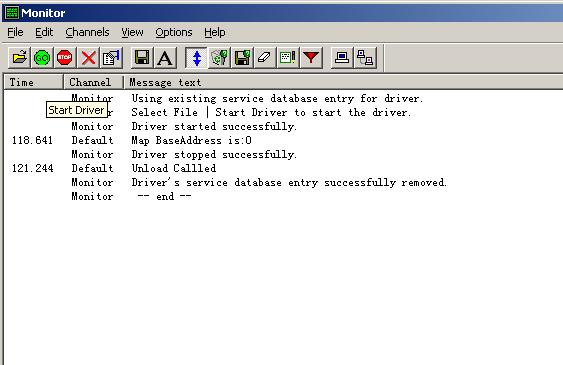Click the eraser clear messages icon
The image size is (563, 365).
point(265,57)
